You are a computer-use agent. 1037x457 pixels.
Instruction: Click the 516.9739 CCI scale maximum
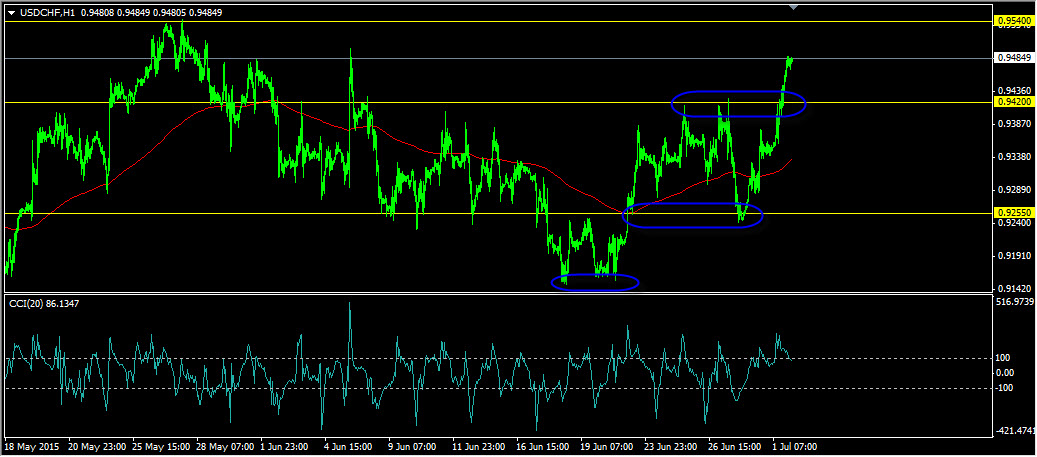(x=1013, y=301)
